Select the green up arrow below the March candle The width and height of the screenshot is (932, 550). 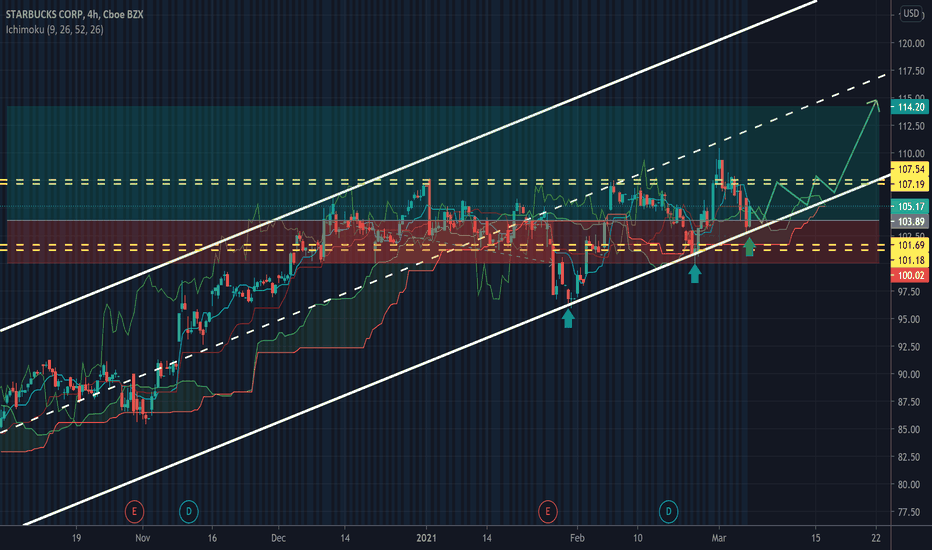coord(750,247)
